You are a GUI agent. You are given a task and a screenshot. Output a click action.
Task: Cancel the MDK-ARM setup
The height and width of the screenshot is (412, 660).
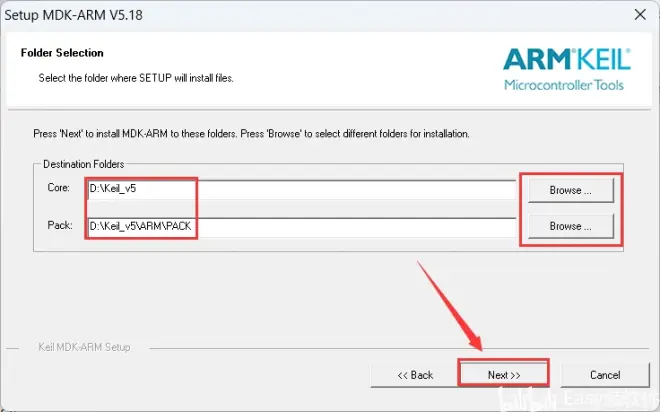pos(605,375)
